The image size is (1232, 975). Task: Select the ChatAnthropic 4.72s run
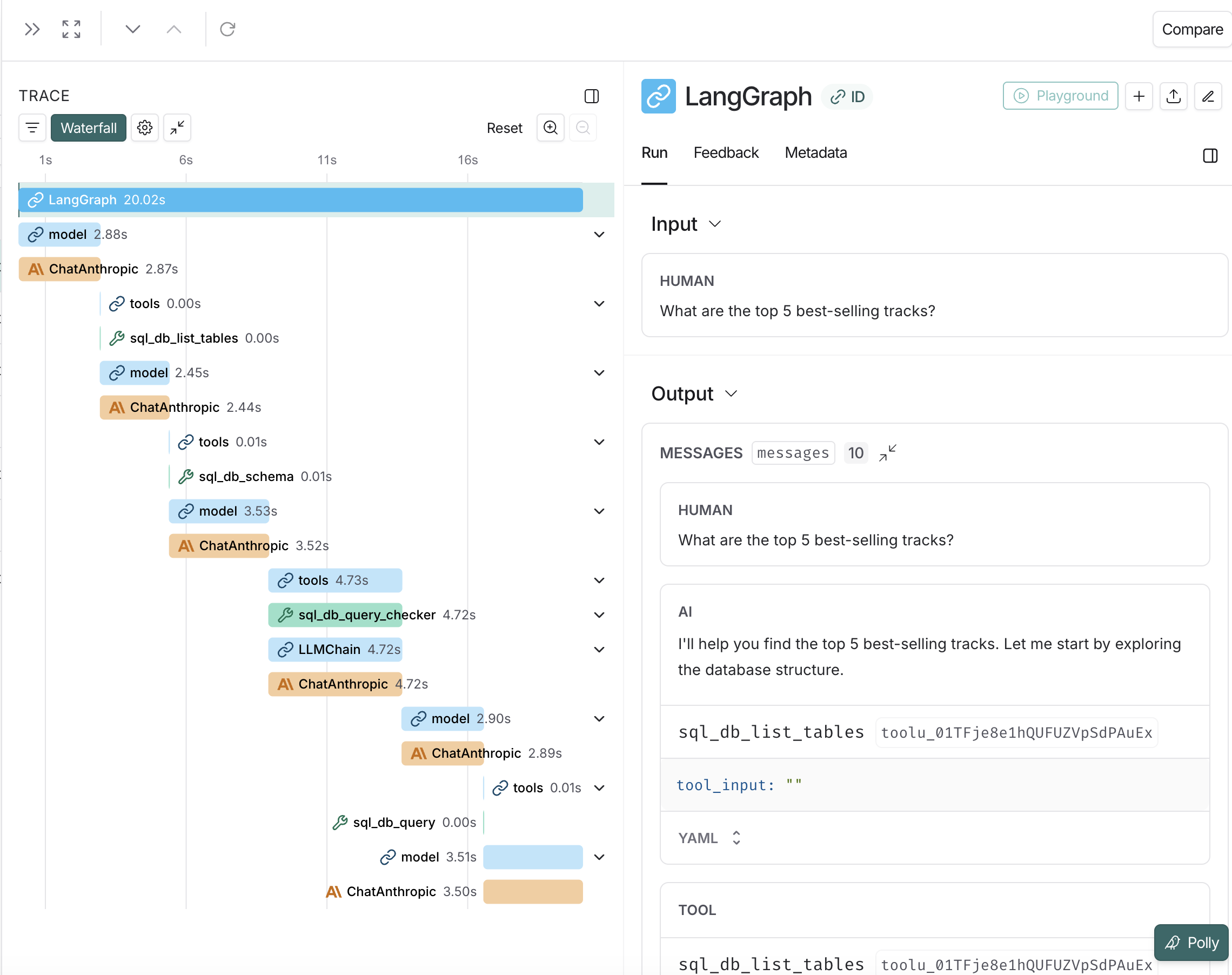pyautogui.click(x=348, y=684)
